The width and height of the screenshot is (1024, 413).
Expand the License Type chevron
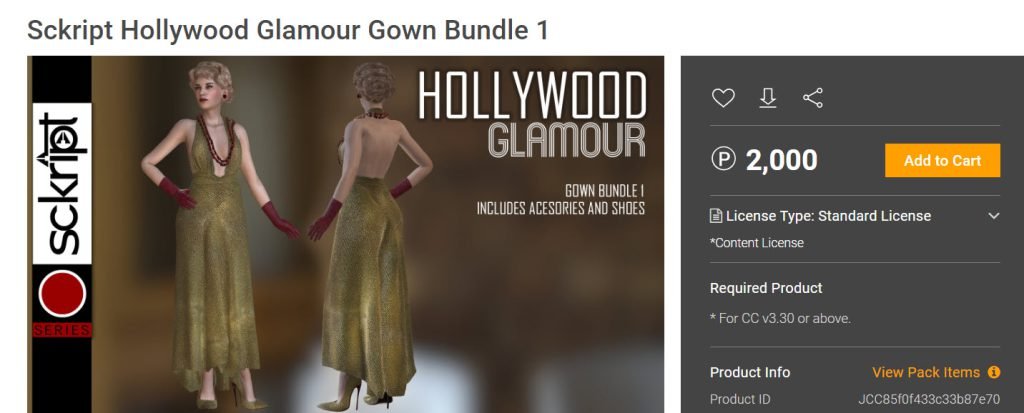[x=993, y=216]
